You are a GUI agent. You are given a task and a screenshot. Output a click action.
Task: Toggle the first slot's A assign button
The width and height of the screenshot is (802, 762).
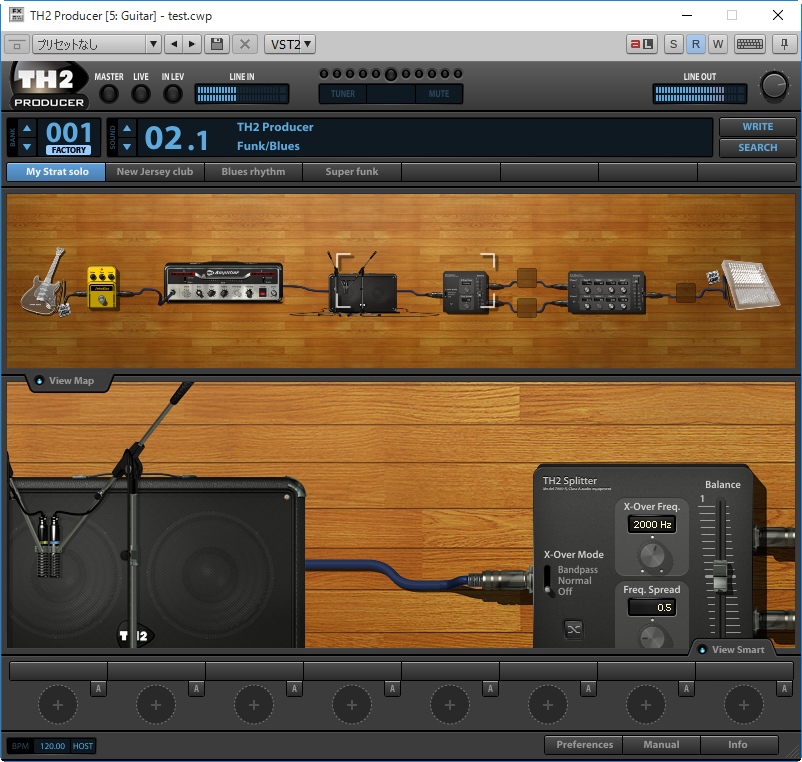[98, 688]
